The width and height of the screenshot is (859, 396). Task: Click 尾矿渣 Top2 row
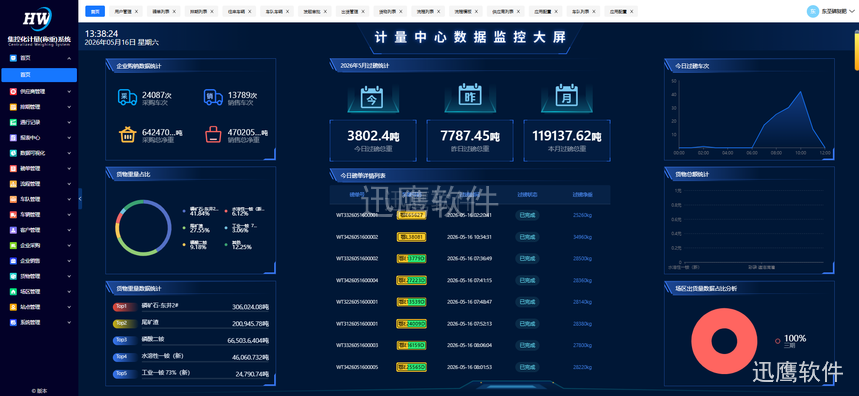pos(191,324)
